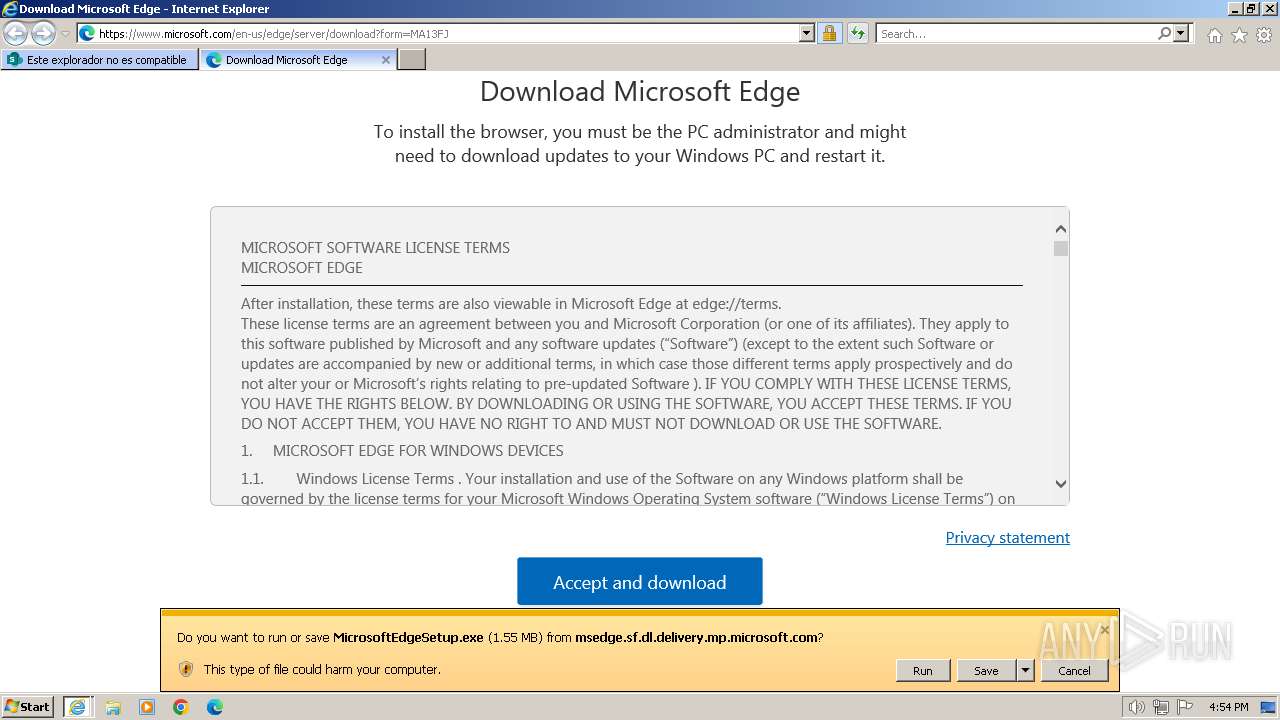Click inside the Search box
Screen dimensions: 1280x720
pyautogui.click(x=1015, y=33)
